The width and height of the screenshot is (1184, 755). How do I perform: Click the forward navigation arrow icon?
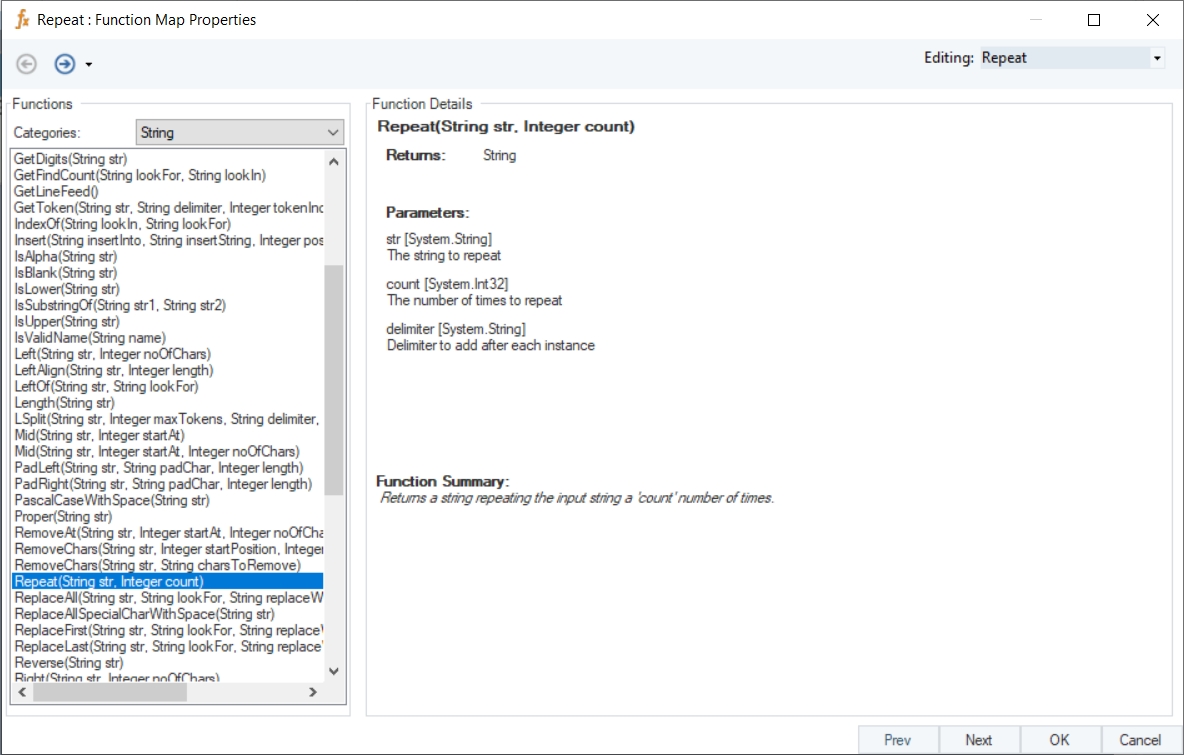pos(64,64)
